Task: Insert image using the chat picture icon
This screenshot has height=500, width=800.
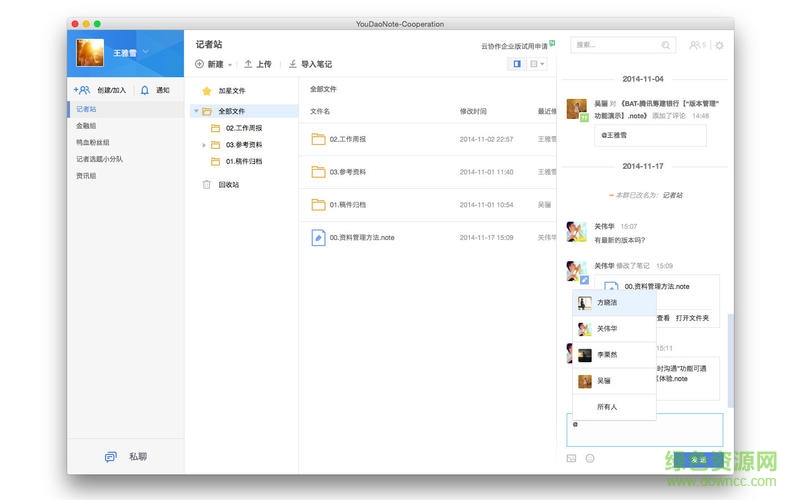Action: (x=571, y=458)
